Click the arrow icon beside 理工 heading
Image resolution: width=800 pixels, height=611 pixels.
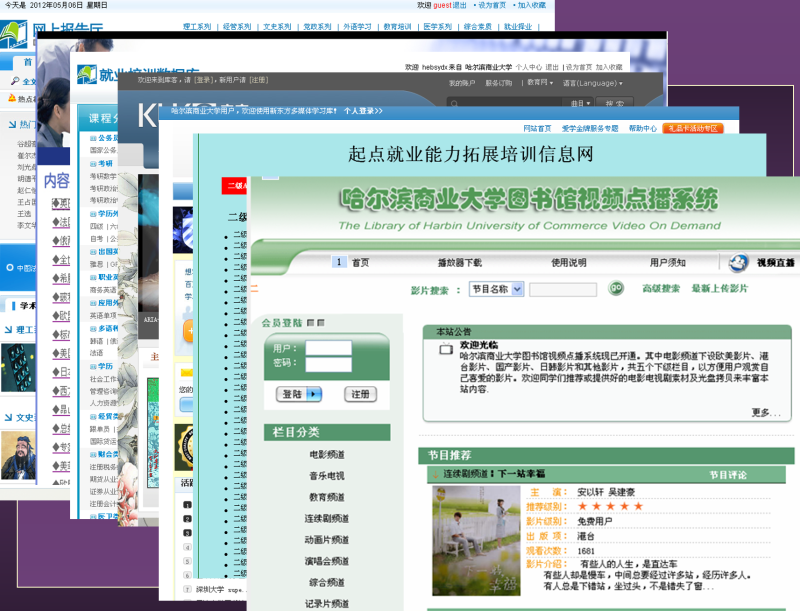8,330
